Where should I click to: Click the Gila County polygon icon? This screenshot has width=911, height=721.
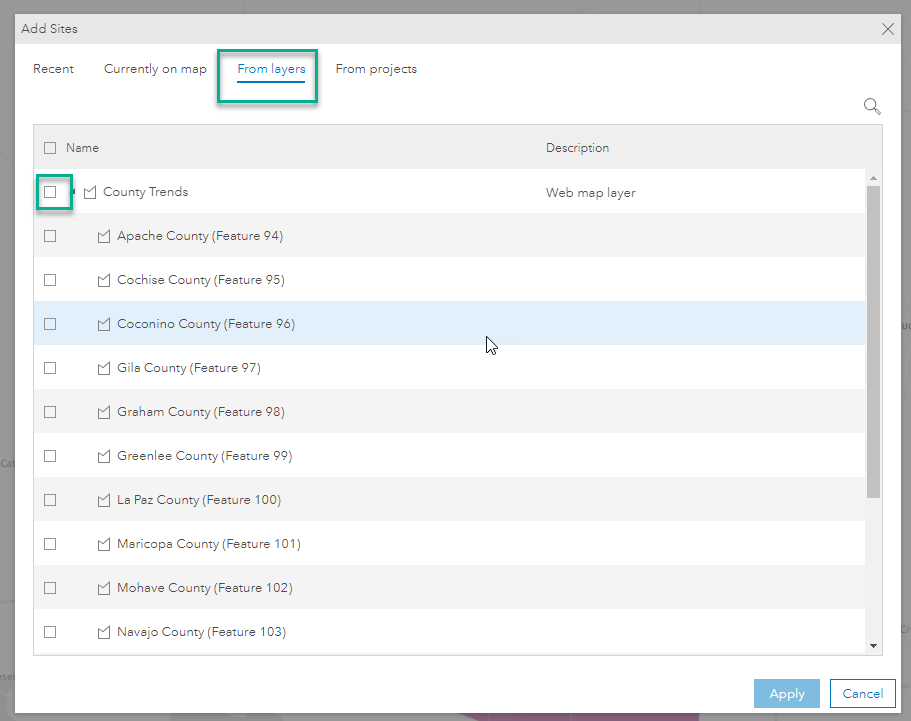pyautogui.click(x=104, y=368)
